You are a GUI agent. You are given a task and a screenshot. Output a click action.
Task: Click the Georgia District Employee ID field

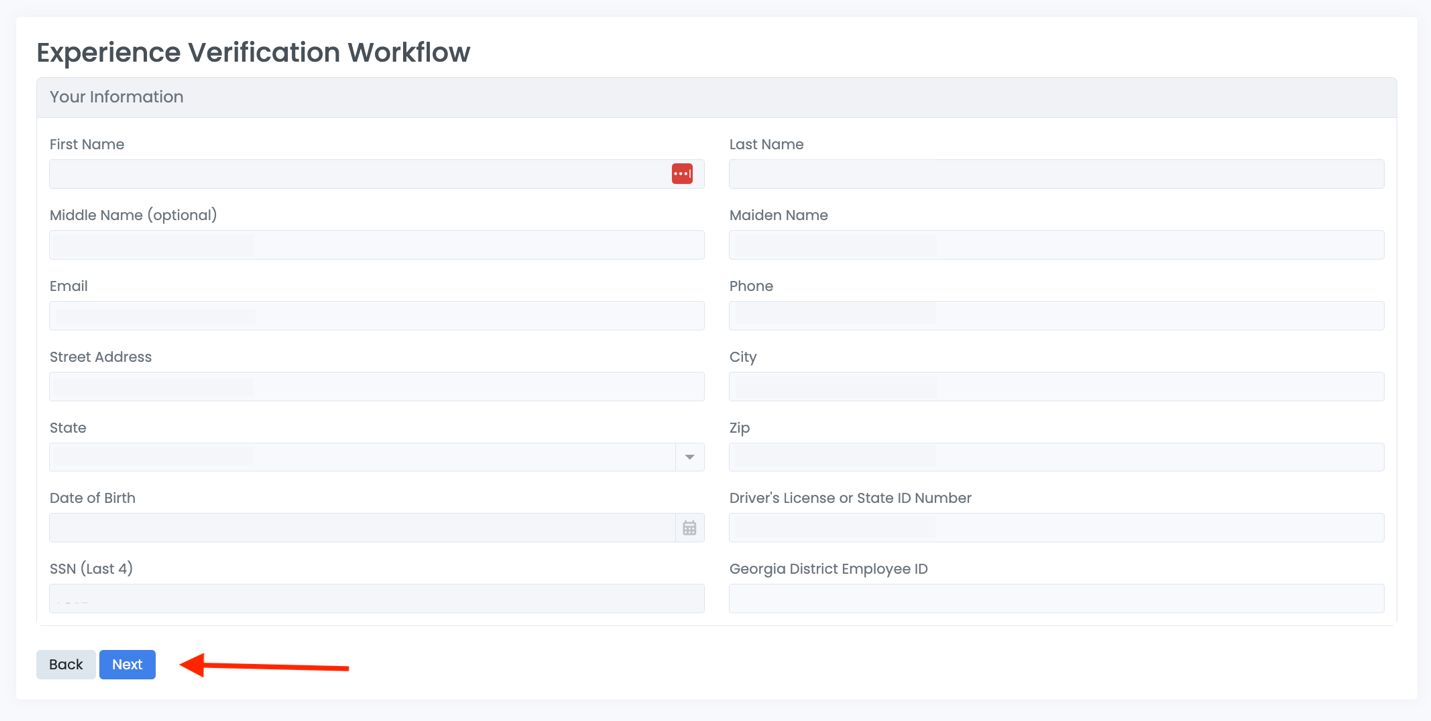[x=1055, y=598]
